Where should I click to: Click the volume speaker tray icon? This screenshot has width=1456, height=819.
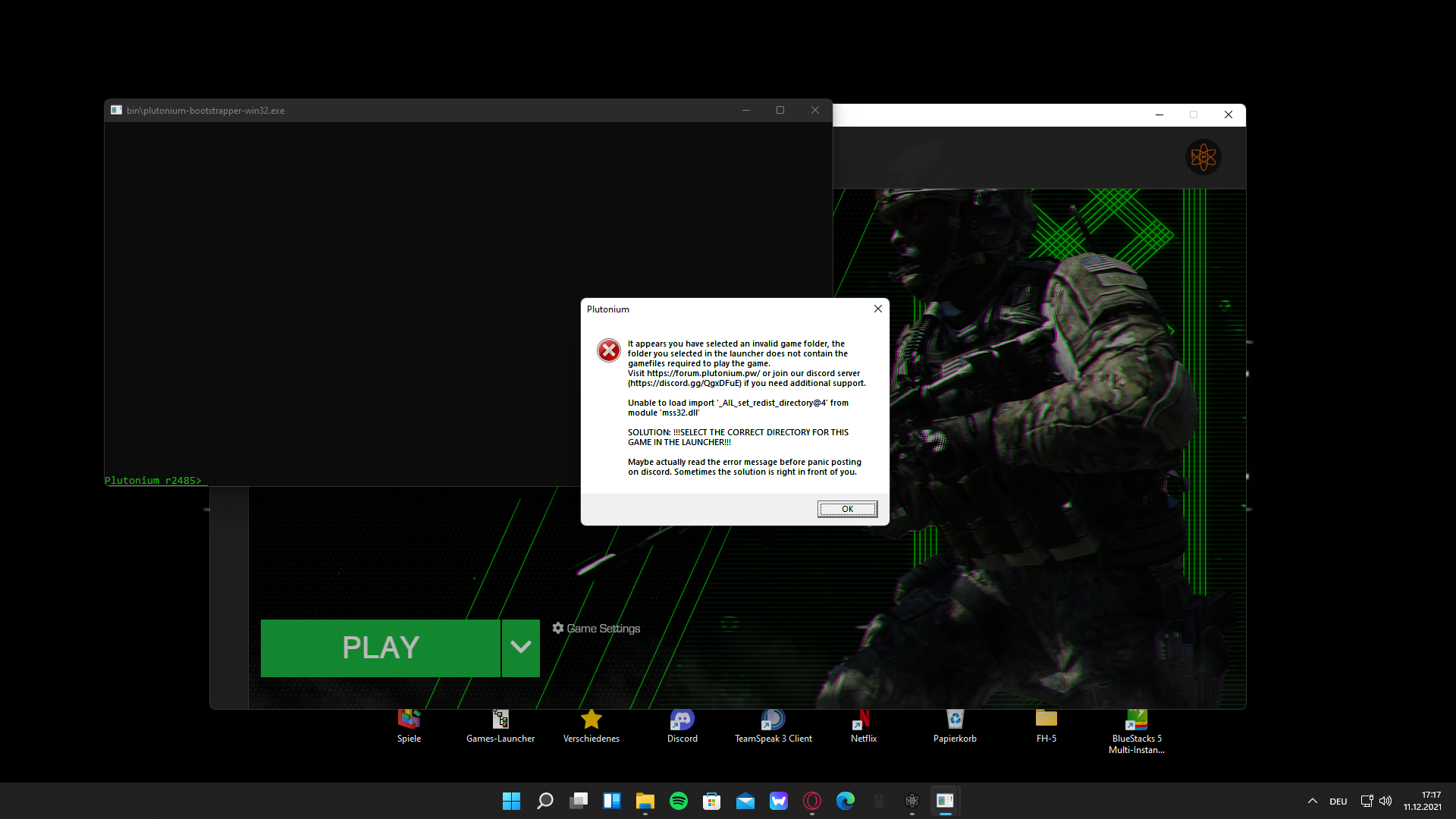(x=1385, y=801)
